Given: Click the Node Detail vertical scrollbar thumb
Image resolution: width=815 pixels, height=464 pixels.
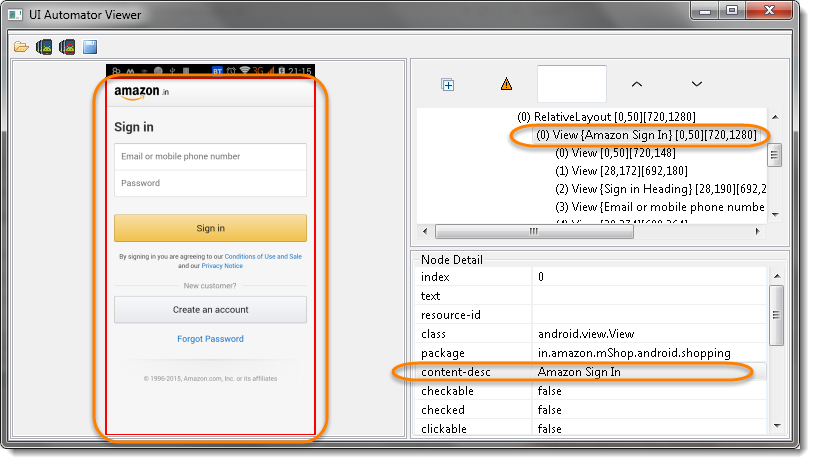Looking at the screenshot, I should coord(776,315).
